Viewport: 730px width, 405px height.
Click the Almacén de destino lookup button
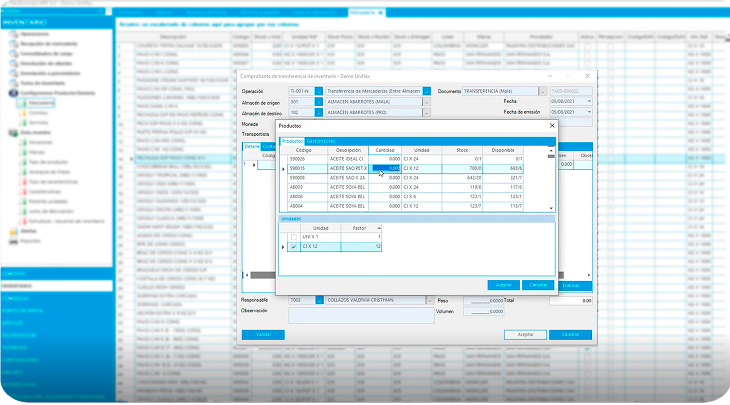(319, 112)
